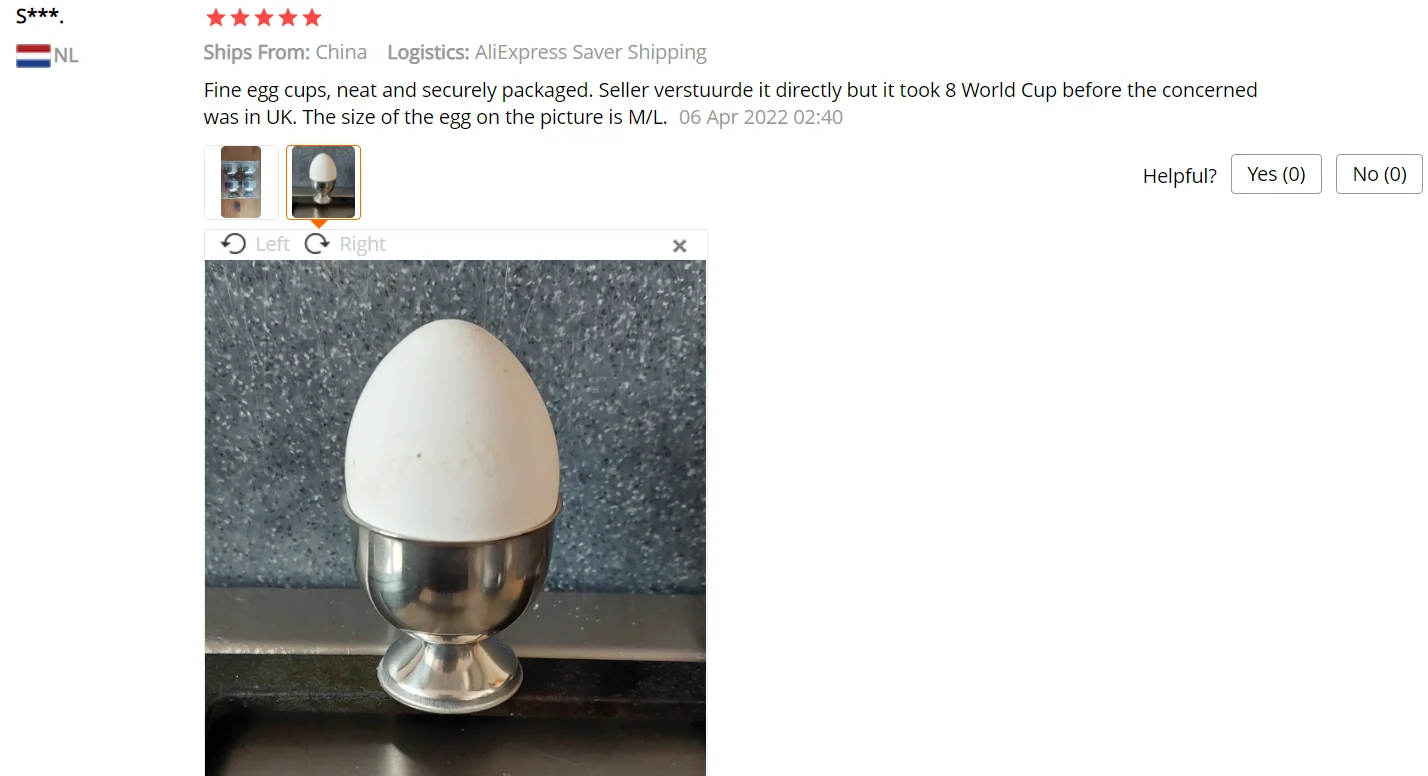Click the "Helpful?" label
This screenshot has width=1428, height=776.
tap(1180, 176)
